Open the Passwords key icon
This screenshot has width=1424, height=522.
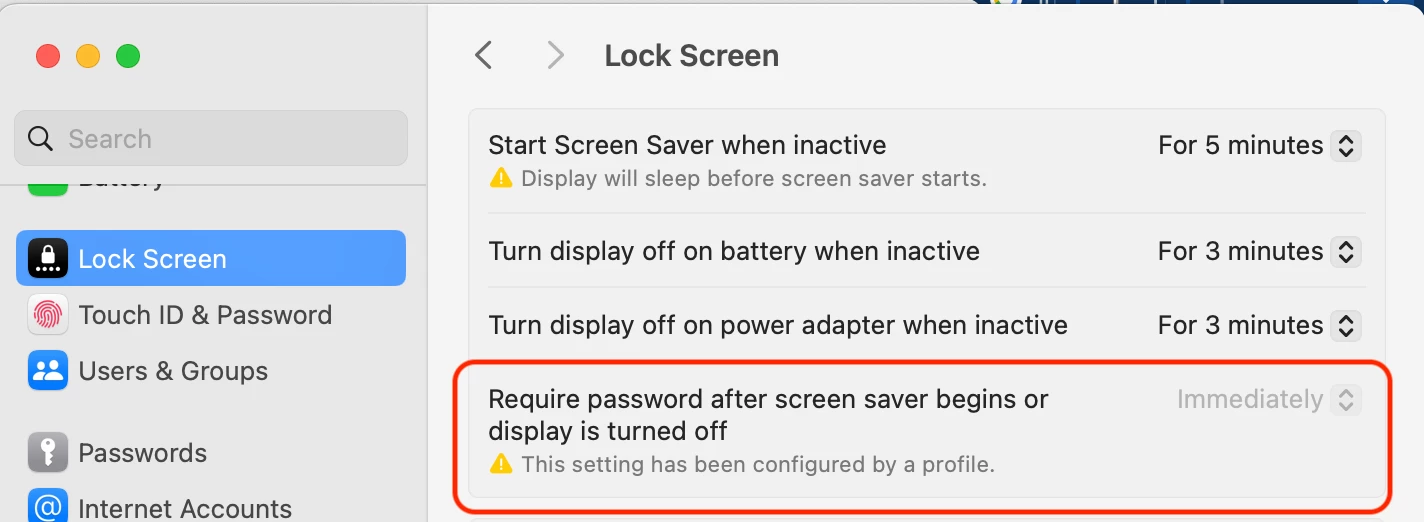click(x=48, y=452)
